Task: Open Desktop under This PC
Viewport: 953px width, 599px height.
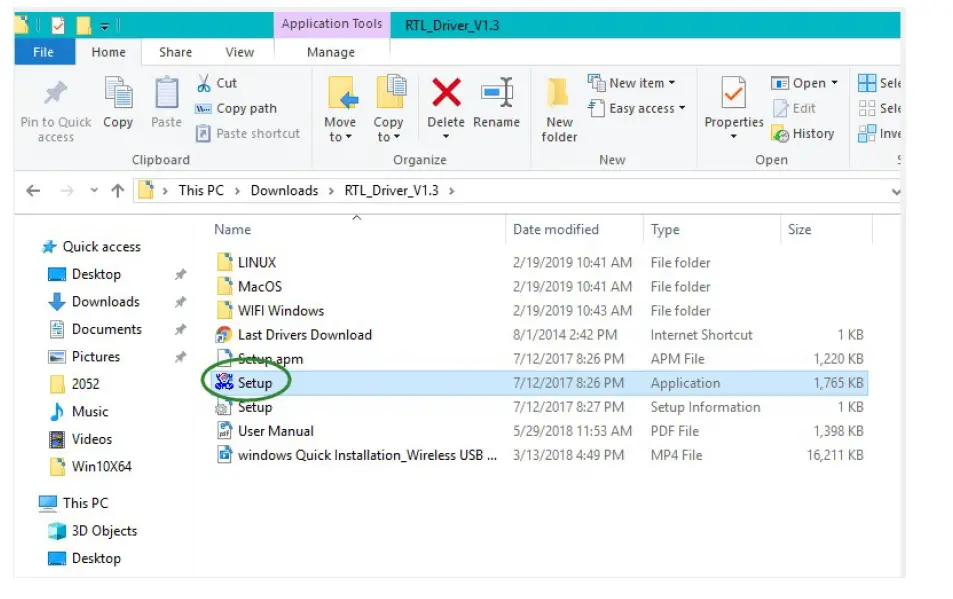Action: click(x=96, y=558)
